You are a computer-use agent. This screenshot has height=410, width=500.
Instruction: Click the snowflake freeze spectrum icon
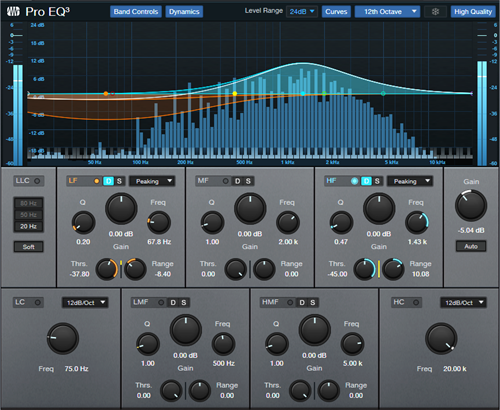[x=435, y=12]
